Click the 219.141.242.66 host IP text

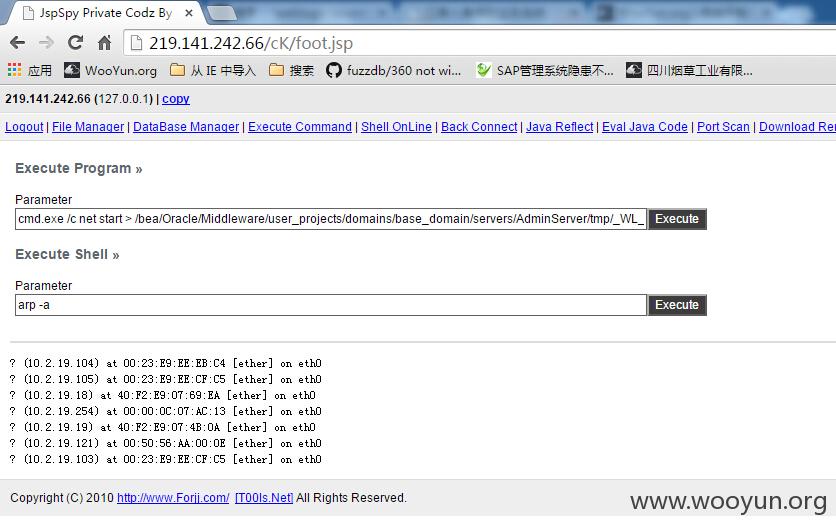pos(48,99)
